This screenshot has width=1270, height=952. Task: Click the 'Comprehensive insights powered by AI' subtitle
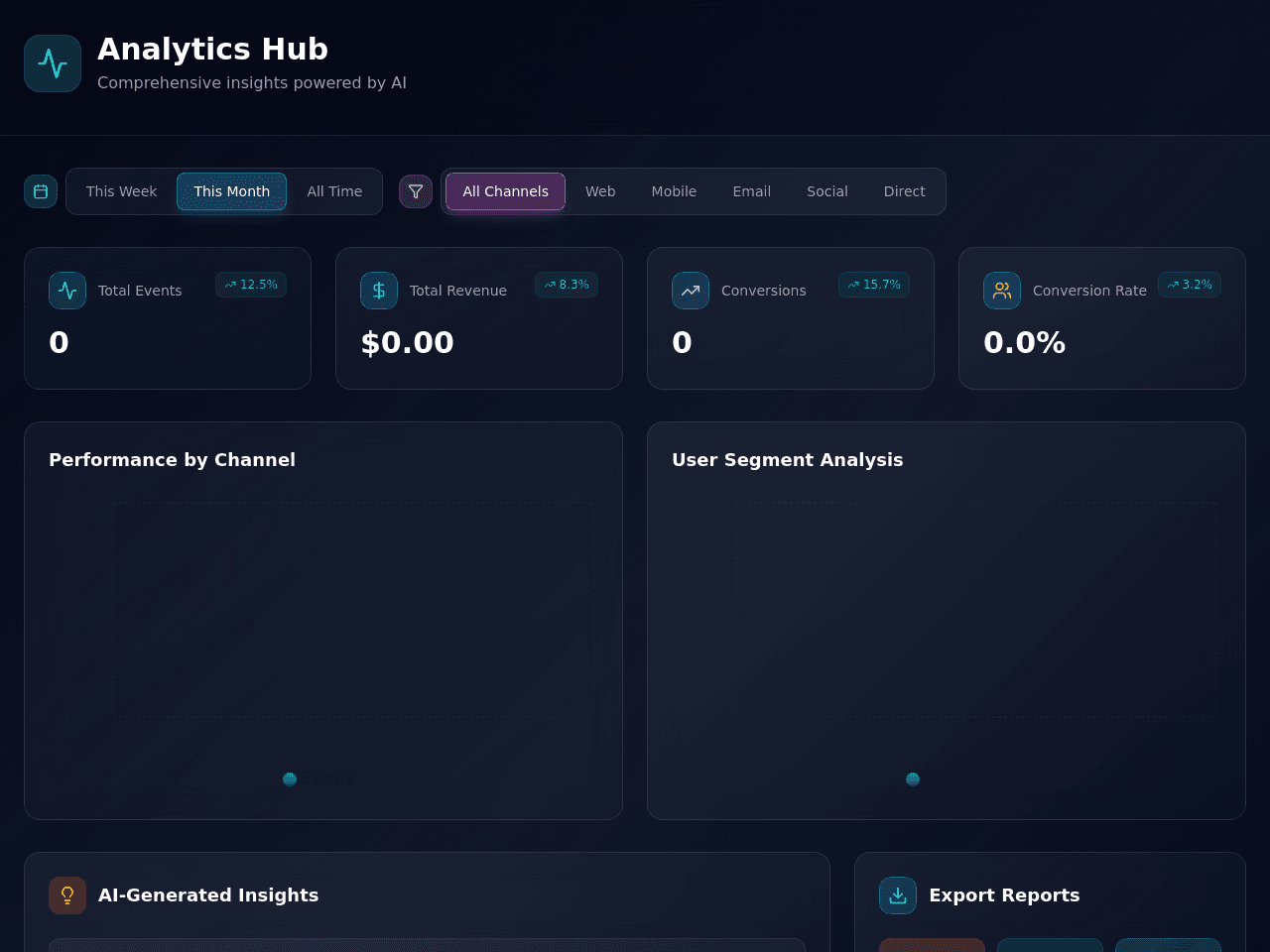(252, 83)
